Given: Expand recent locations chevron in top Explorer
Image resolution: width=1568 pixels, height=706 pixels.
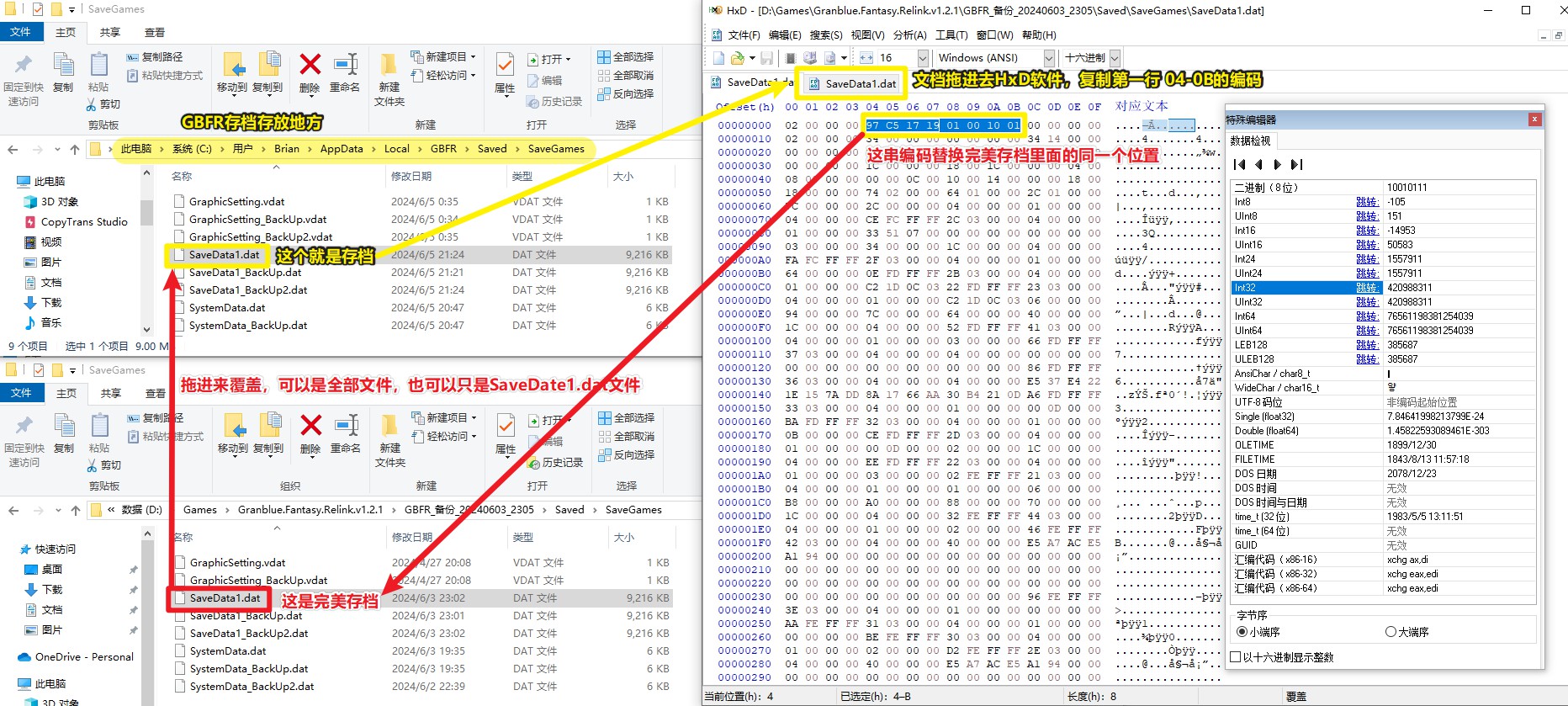Looking at the screenshot, I should pos(56,149).
